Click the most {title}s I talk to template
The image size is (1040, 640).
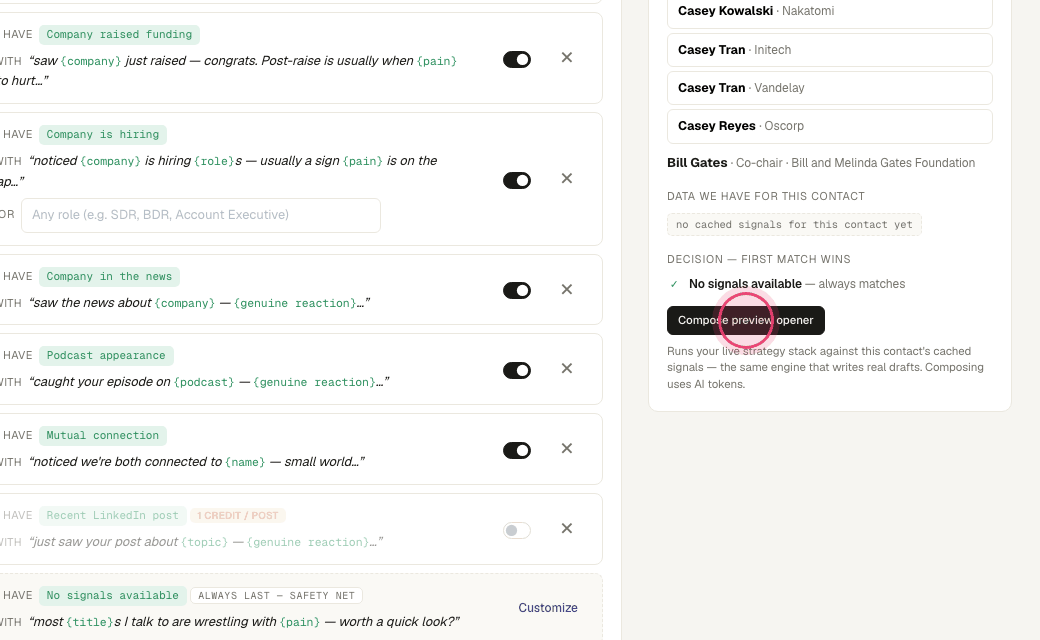(244, 622)
